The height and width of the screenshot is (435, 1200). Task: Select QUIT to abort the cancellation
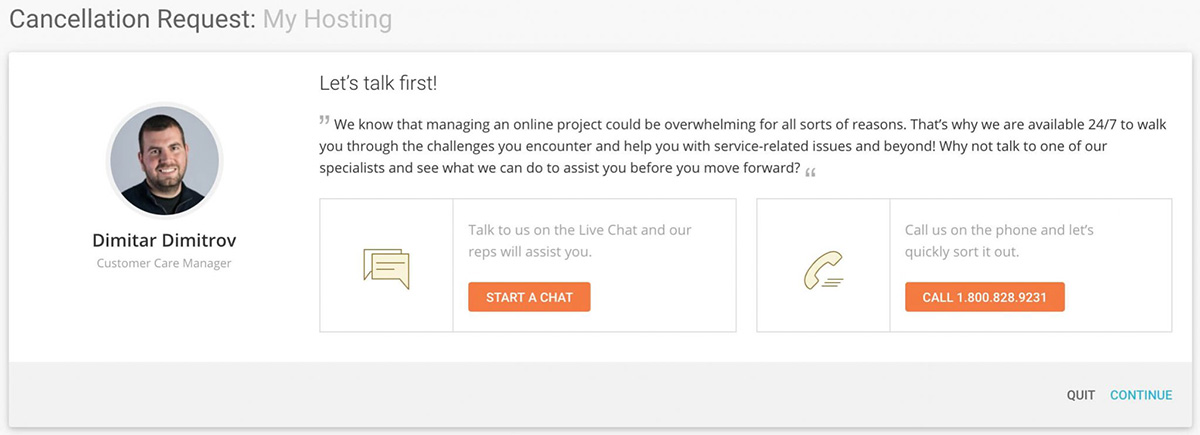[x=1080, y=395]
